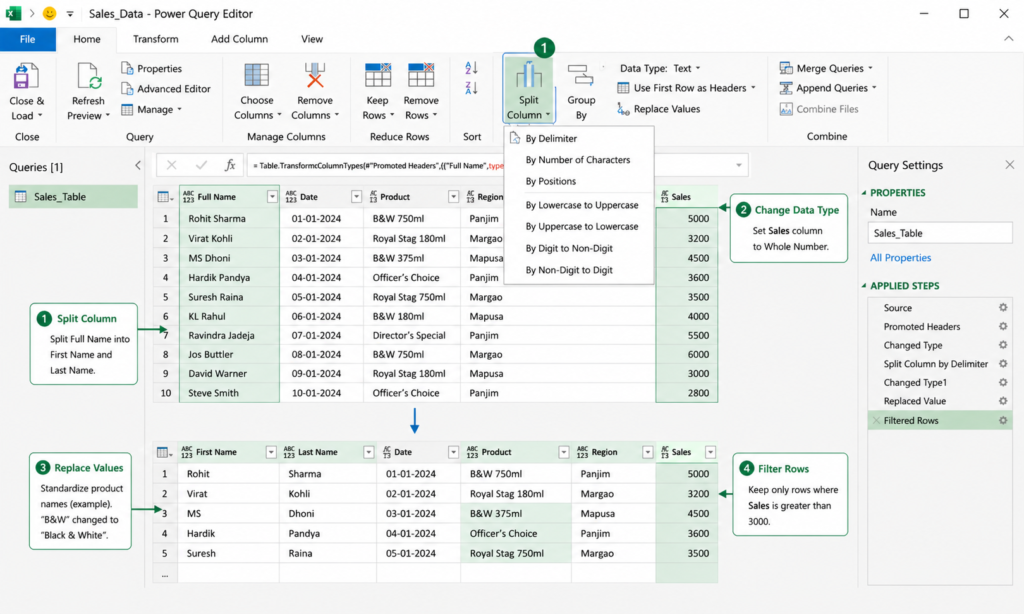
Task: Open the gear settings for Source step
Action: point(1002,307)
